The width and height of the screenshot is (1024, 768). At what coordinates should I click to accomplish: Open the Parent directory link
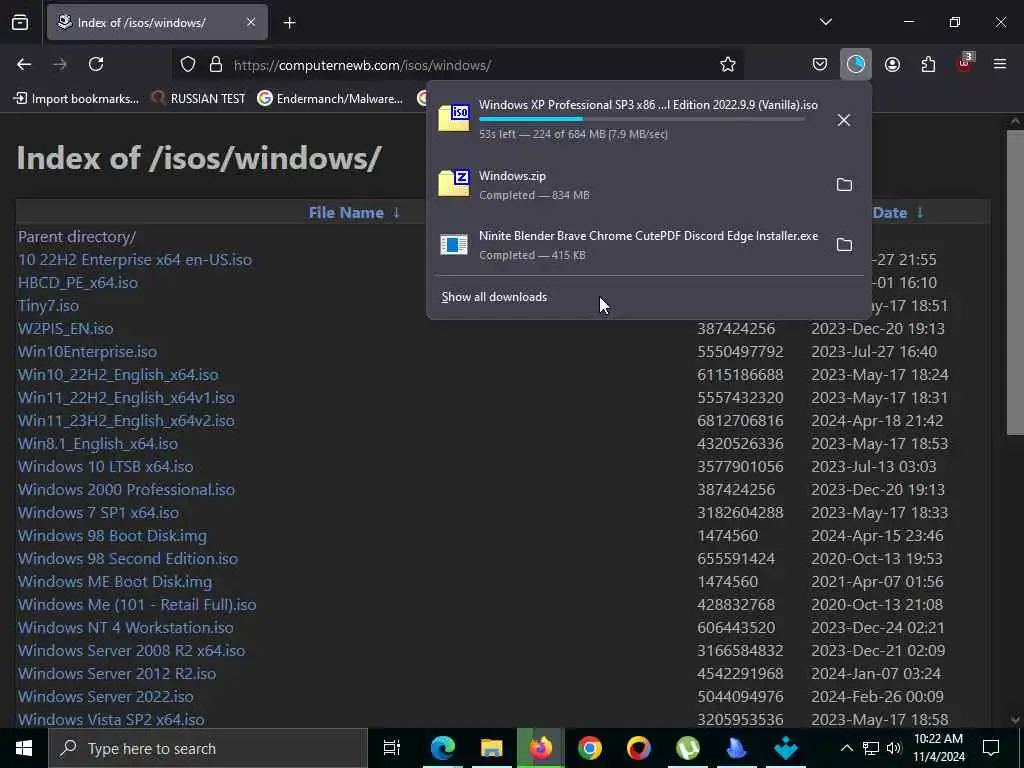point(77,236)
